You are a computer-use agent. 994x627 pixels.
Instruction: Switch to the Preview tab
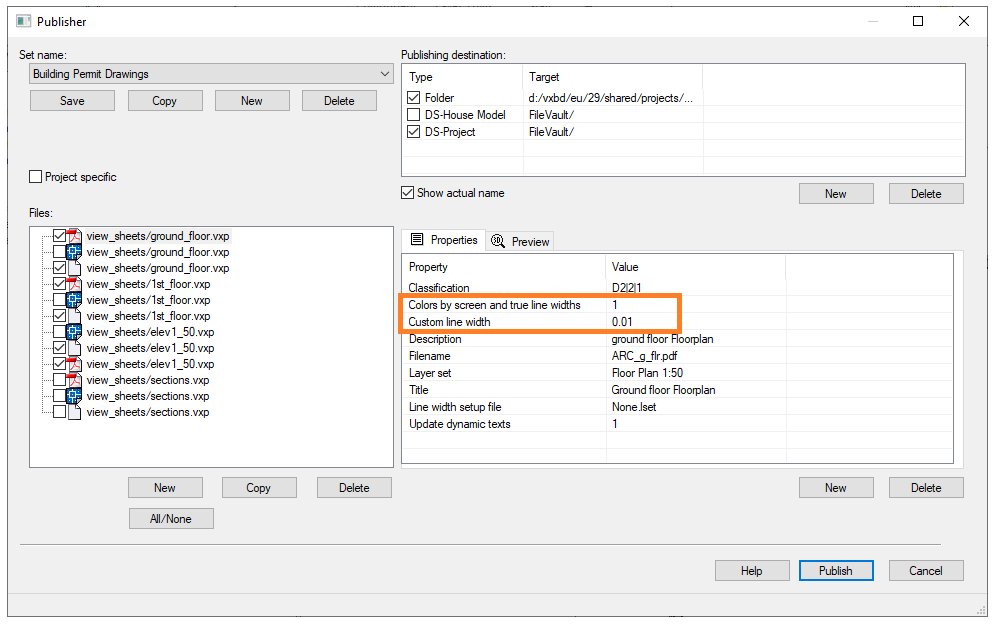coord(520,241)
